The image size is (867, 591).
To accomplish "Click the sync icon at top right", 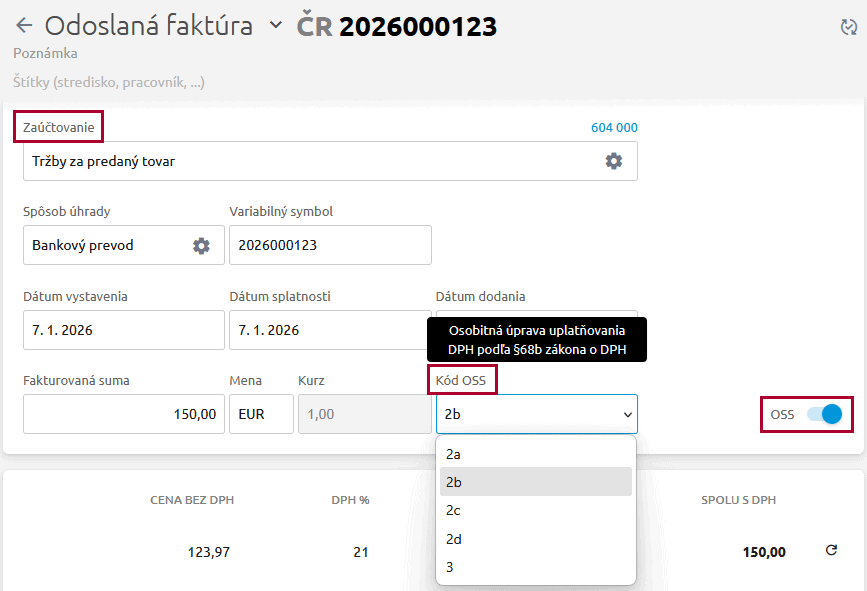I will tap(848, 27).
